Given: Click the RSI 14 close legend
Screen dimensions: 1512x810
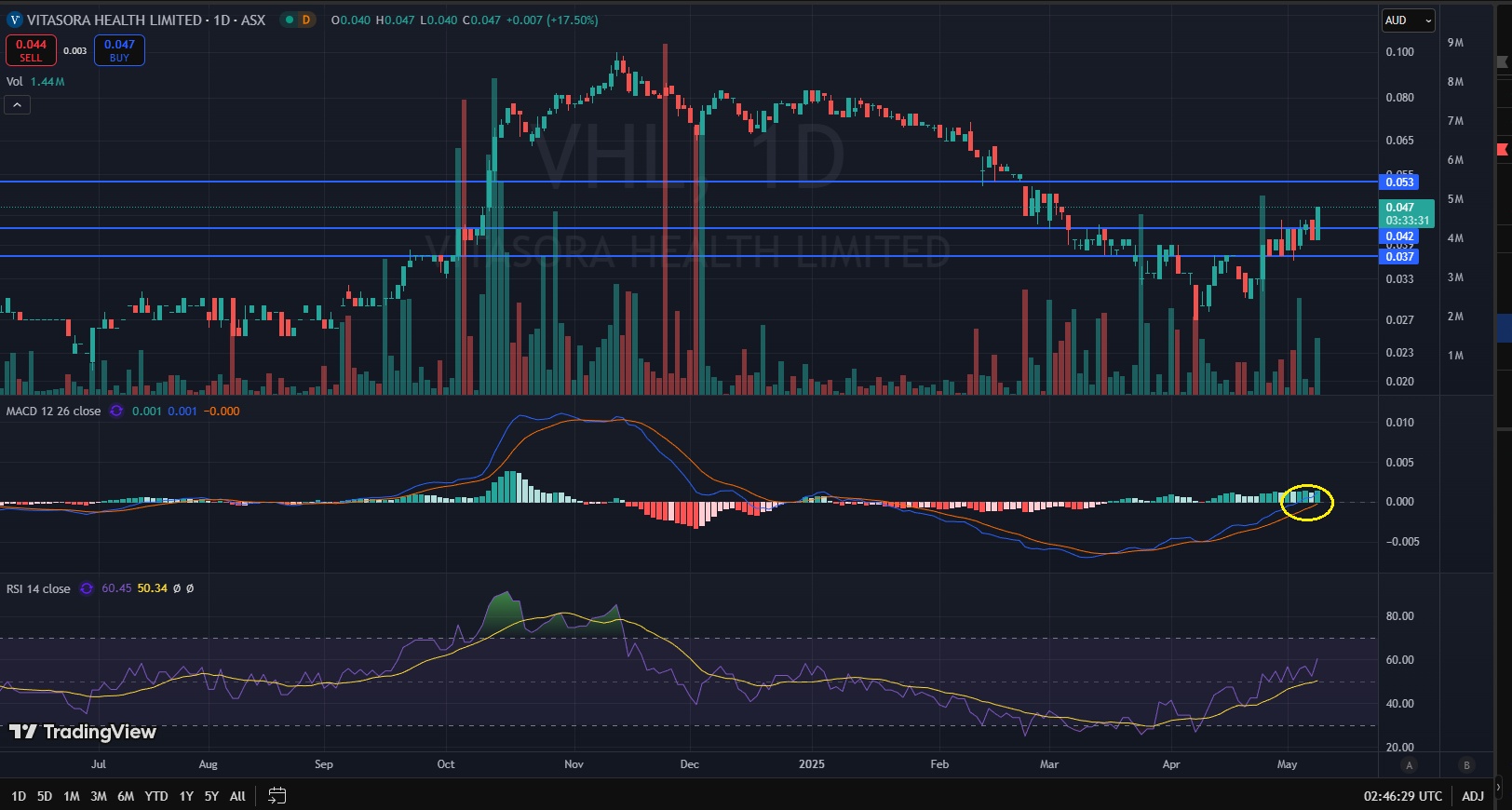Looking at the screenshot, I should pyautogui.click(x=38, y=588).
